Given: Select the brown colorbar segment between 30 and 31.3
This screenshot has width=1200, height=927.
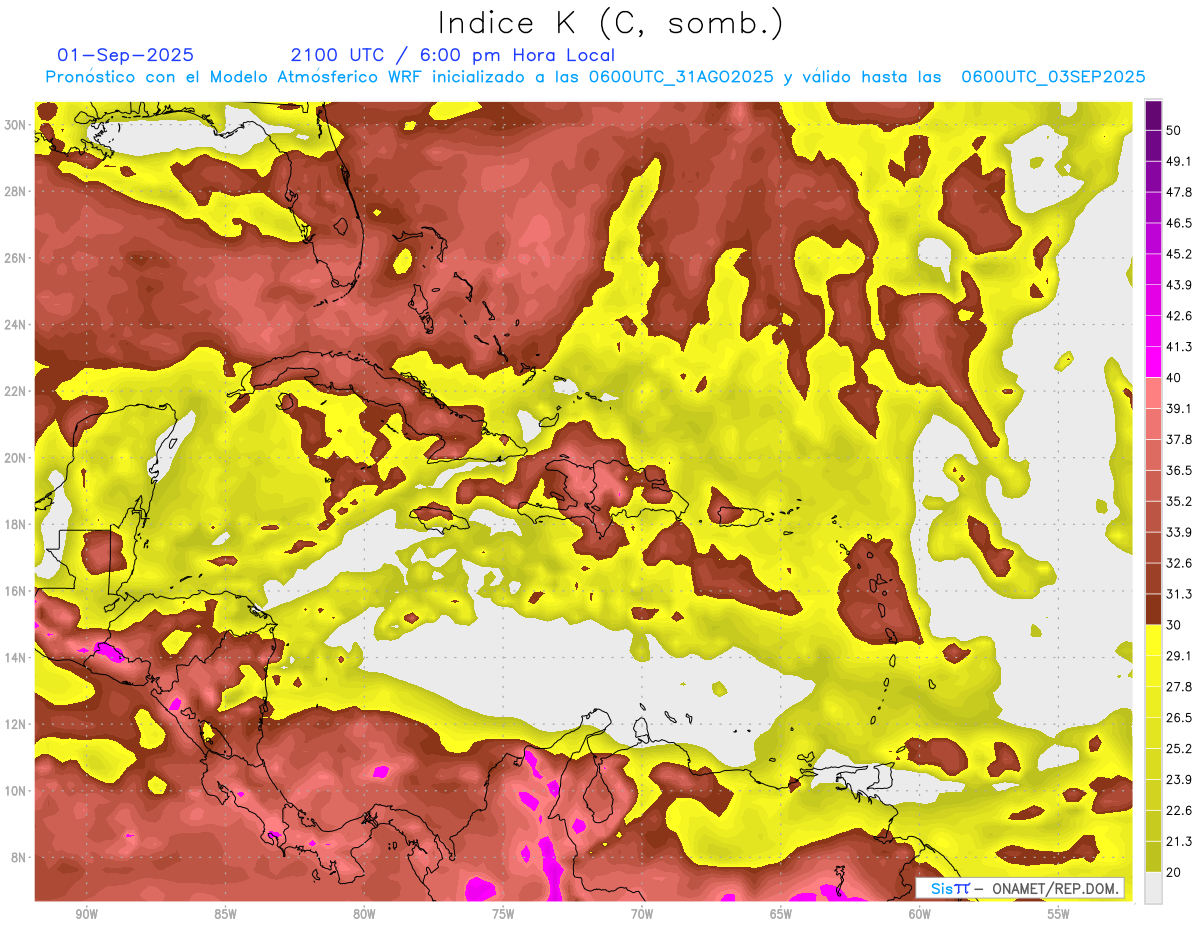Looking at the screenshot, I should click(x=1153, y=609).
